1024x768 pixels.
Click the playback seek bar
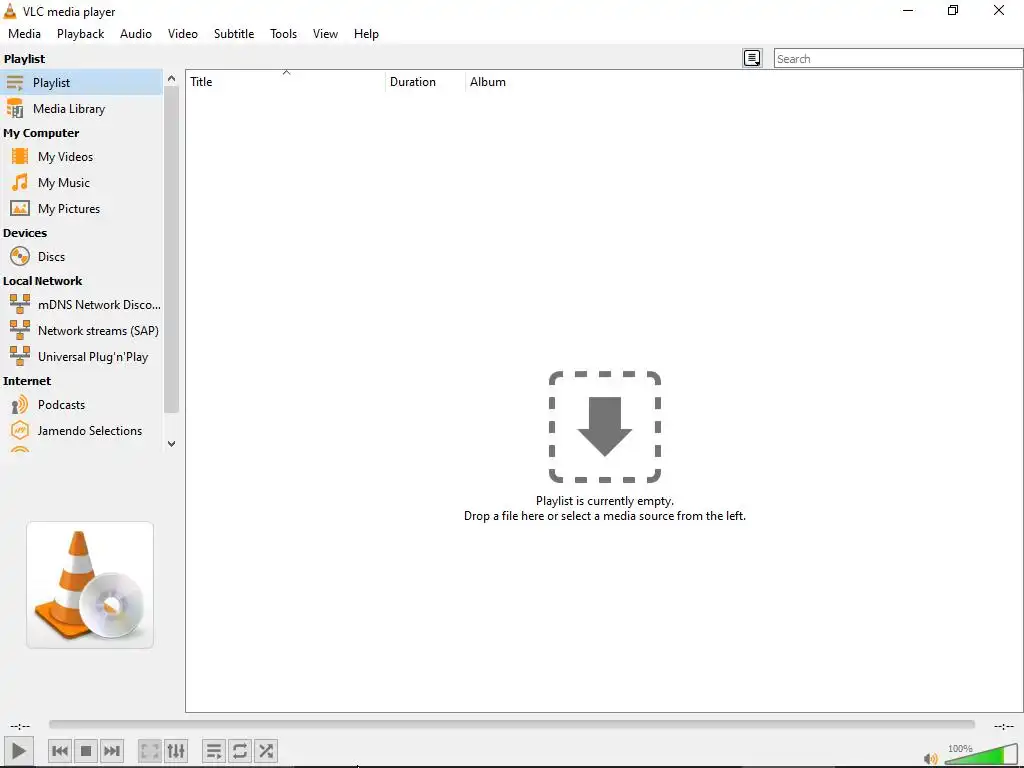point(511,724)
